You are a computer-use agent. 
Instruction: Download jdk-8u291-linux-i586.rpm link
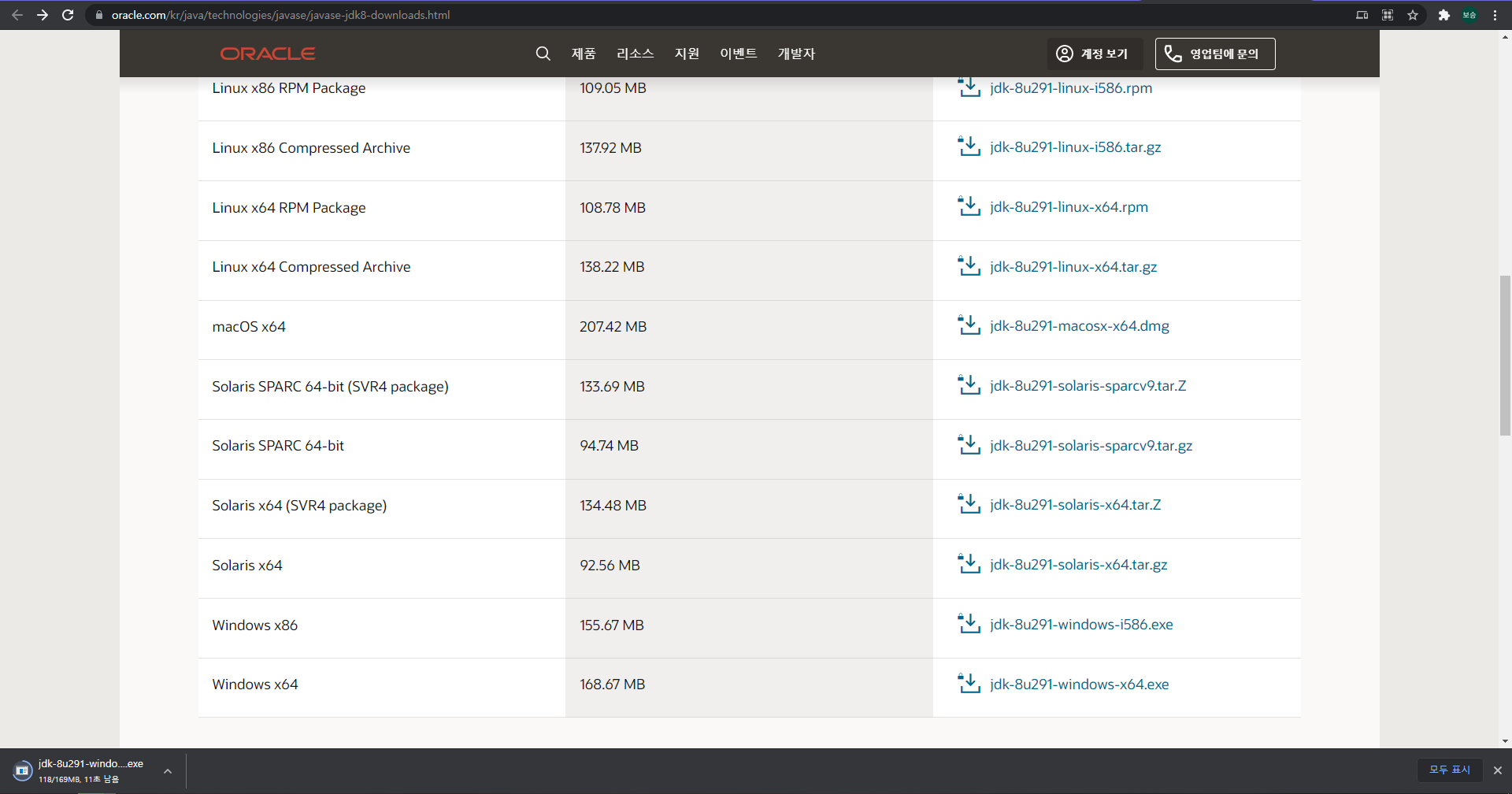1071,87
